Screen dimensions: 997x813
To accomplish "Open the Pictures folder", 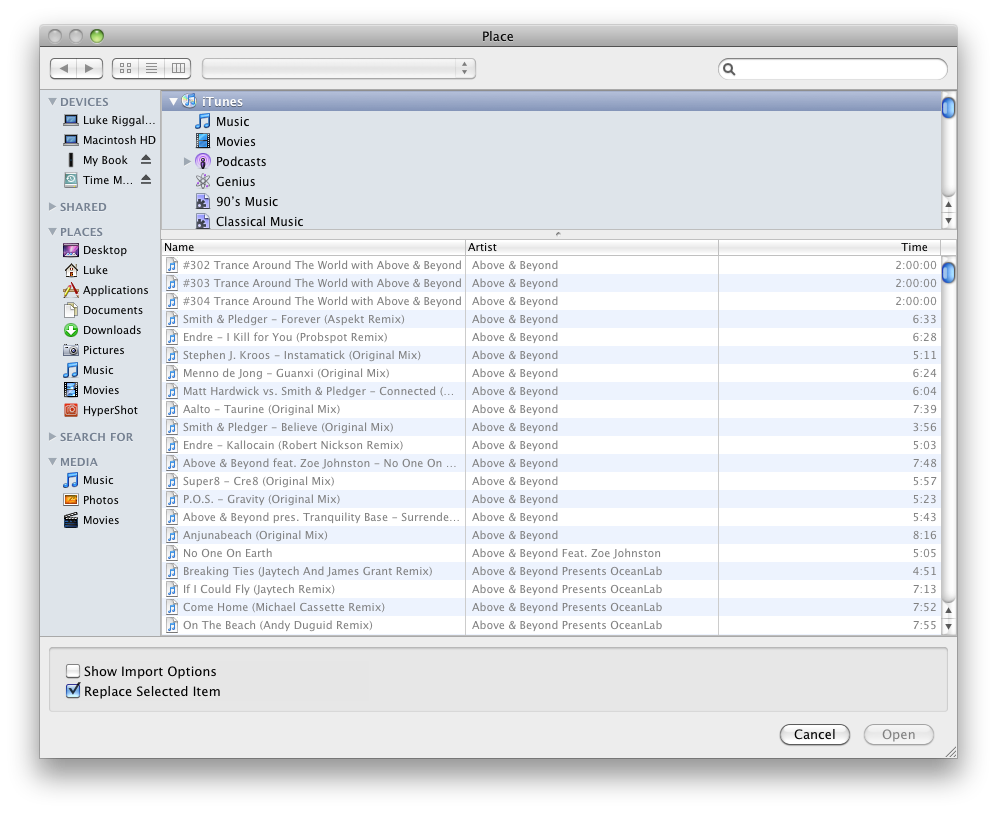I will coord(94,350).
